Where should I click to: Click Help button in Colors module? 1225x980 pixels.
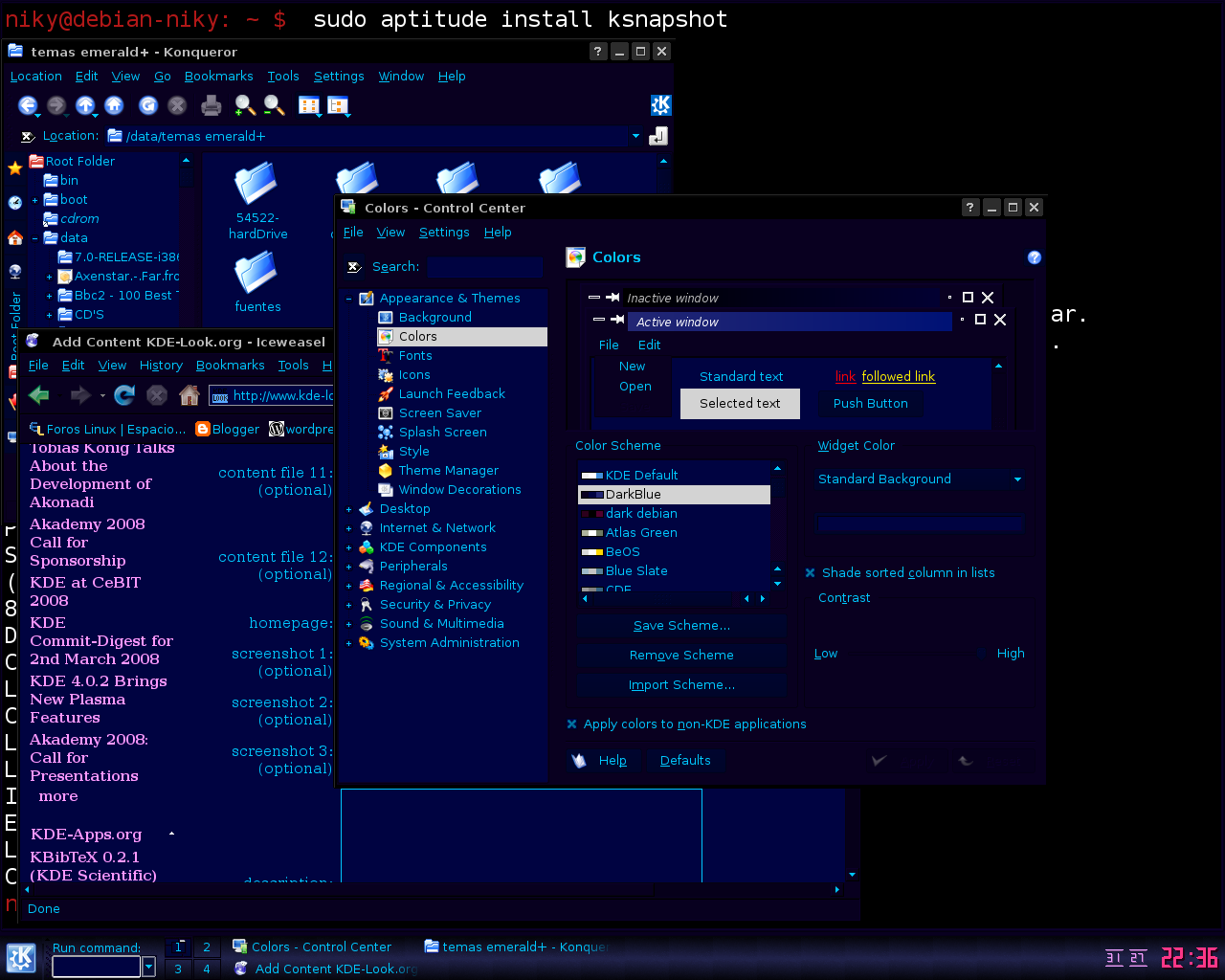coord(600,760)
